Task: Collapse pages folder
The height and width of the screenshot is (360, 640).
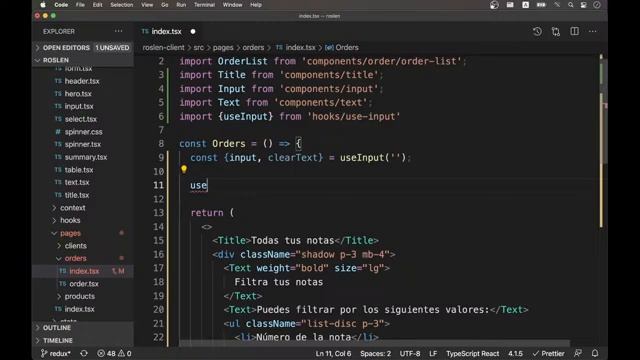Action: click(x=70, y=233)
